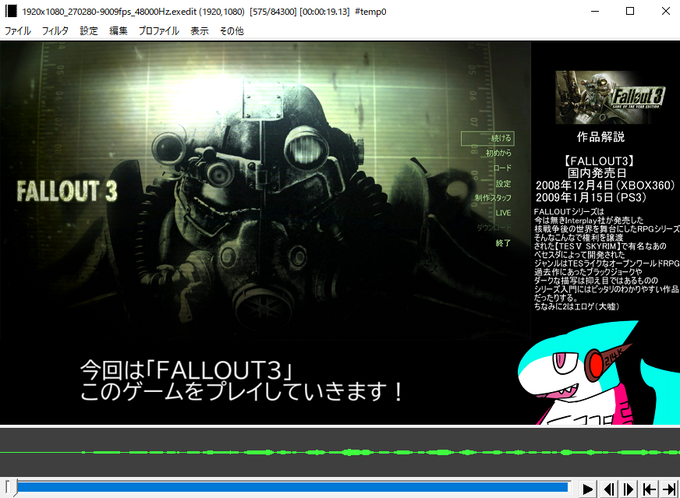Click the 作品解説 heading text
The image size is (680, 498).
click(x=601, y=137)
